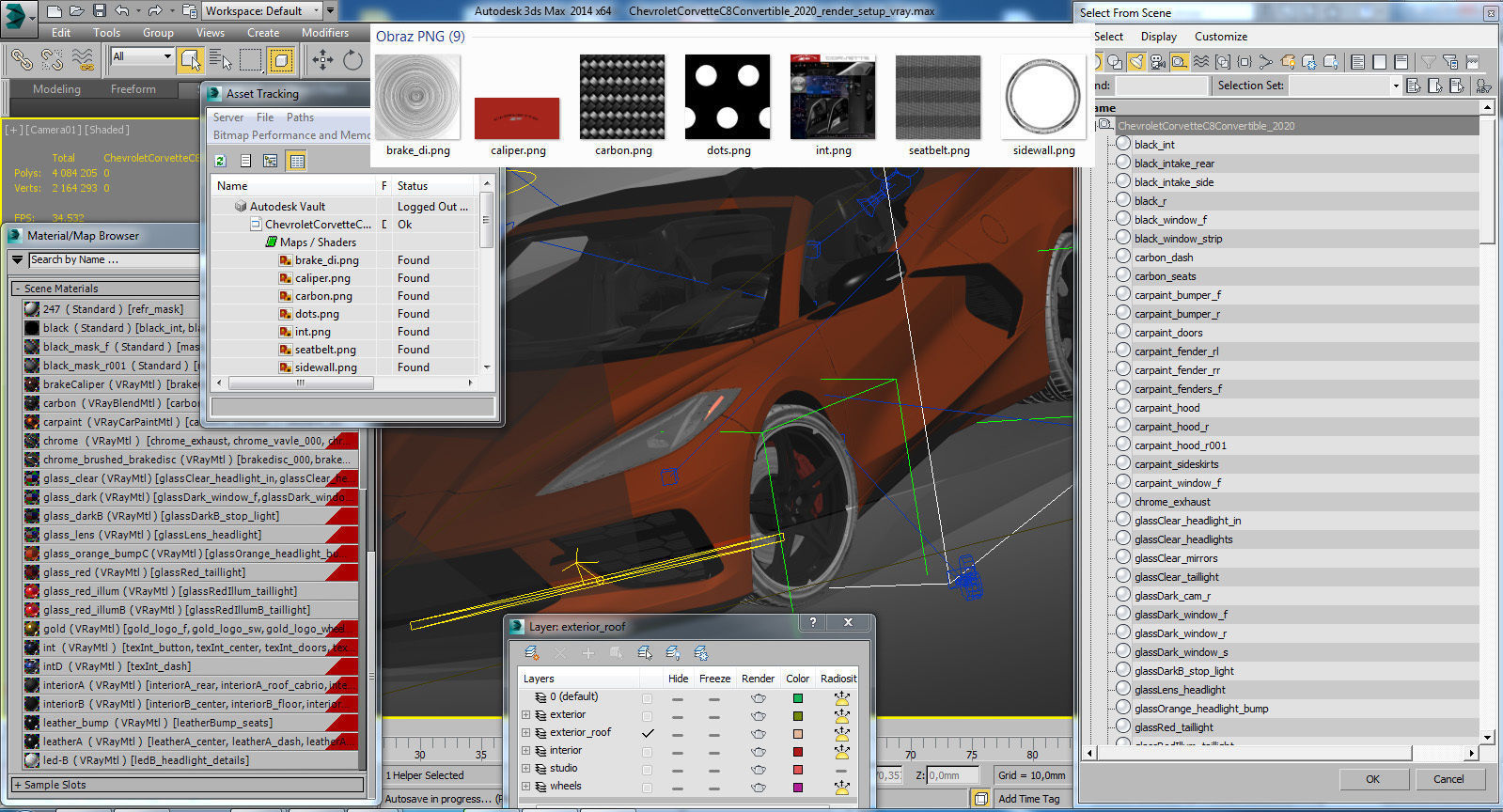Toggle current-layer checkmark for exterior_roof

point(648,733)
